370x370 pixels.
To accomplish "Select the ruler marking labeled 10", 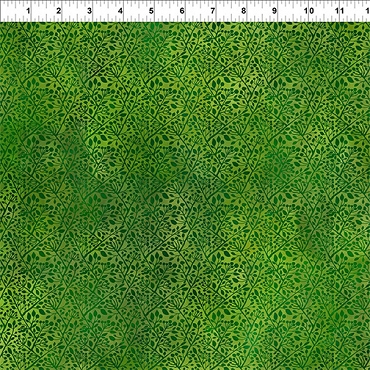I will [x=309, y=11].
